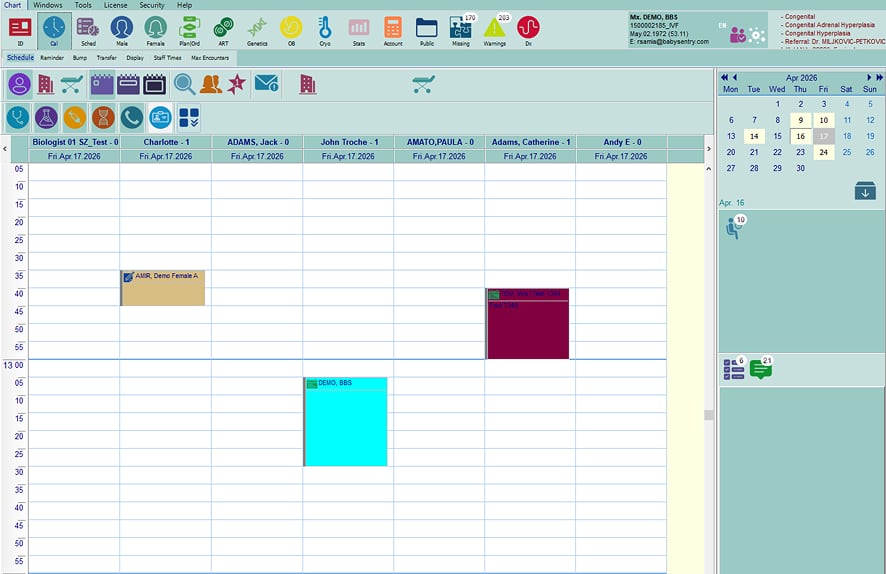Switch to the Transfer tab

tap(106, 58)
